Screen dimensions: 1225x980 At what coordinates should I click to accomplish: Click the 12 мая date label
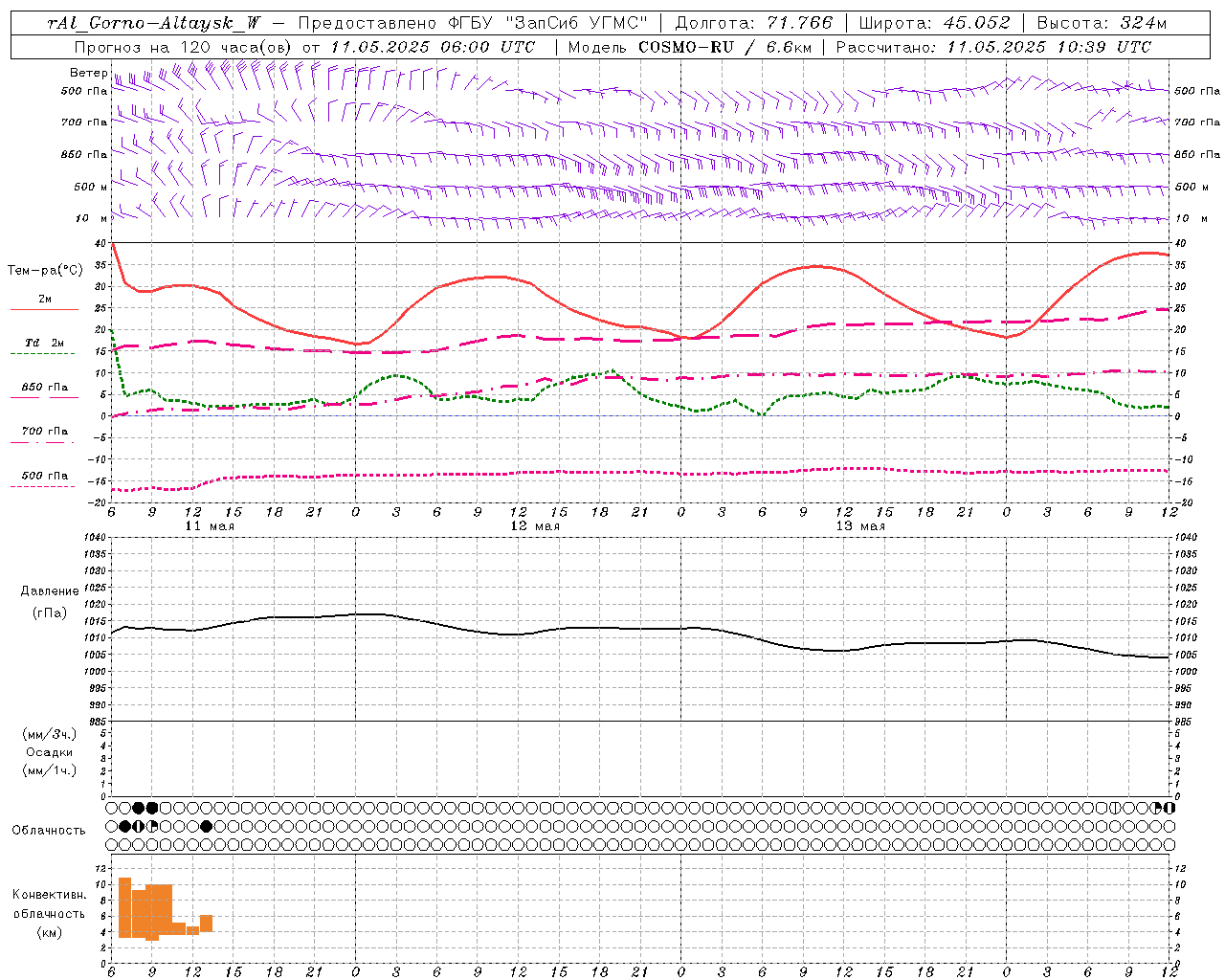pos(535,526)
